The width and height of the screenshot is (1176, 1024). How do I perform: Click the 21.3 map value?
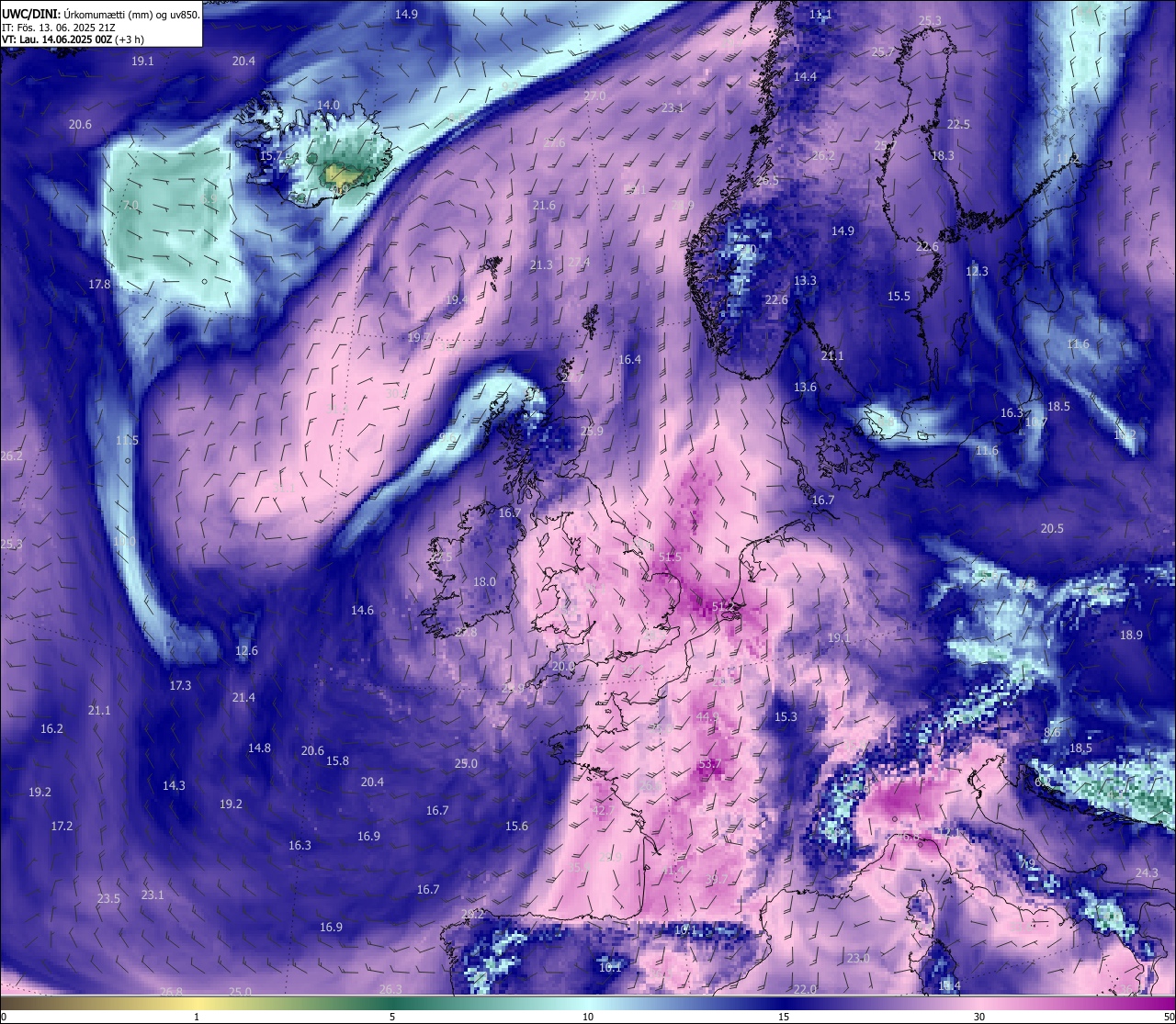[x=541, y=265]
